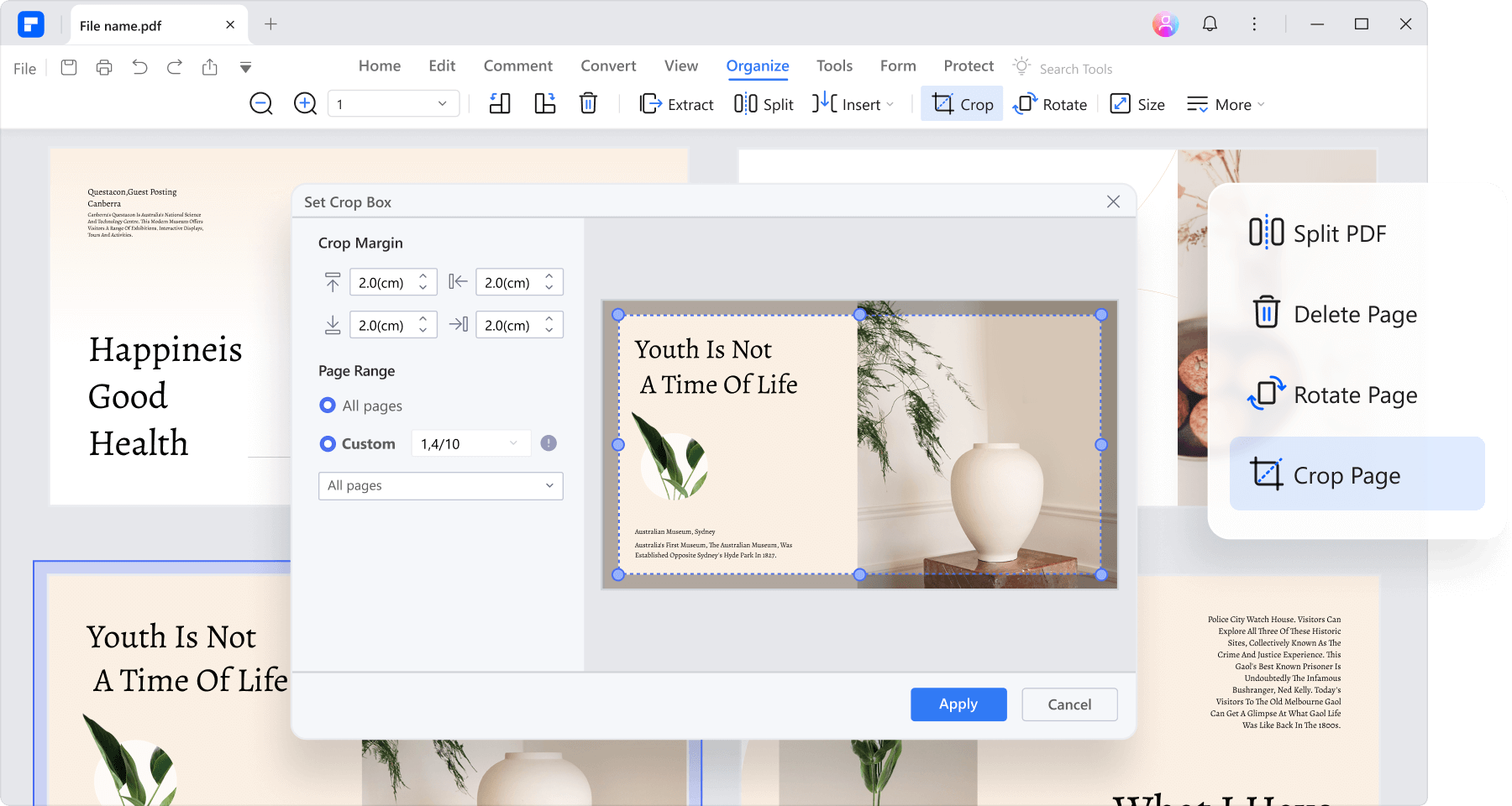Open the 1,4/10 custom range dropdown
Viewport: 1512px width, 806px height.
[x=470, y=443]
